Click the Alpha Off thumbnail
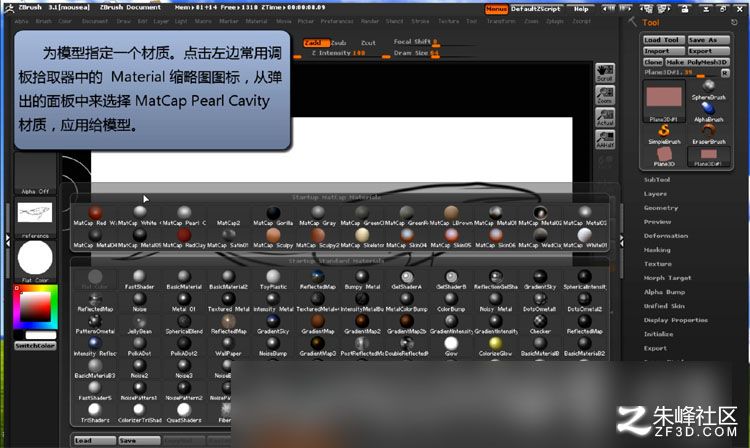This screenshot has height=448, width=750. [35, 174]
